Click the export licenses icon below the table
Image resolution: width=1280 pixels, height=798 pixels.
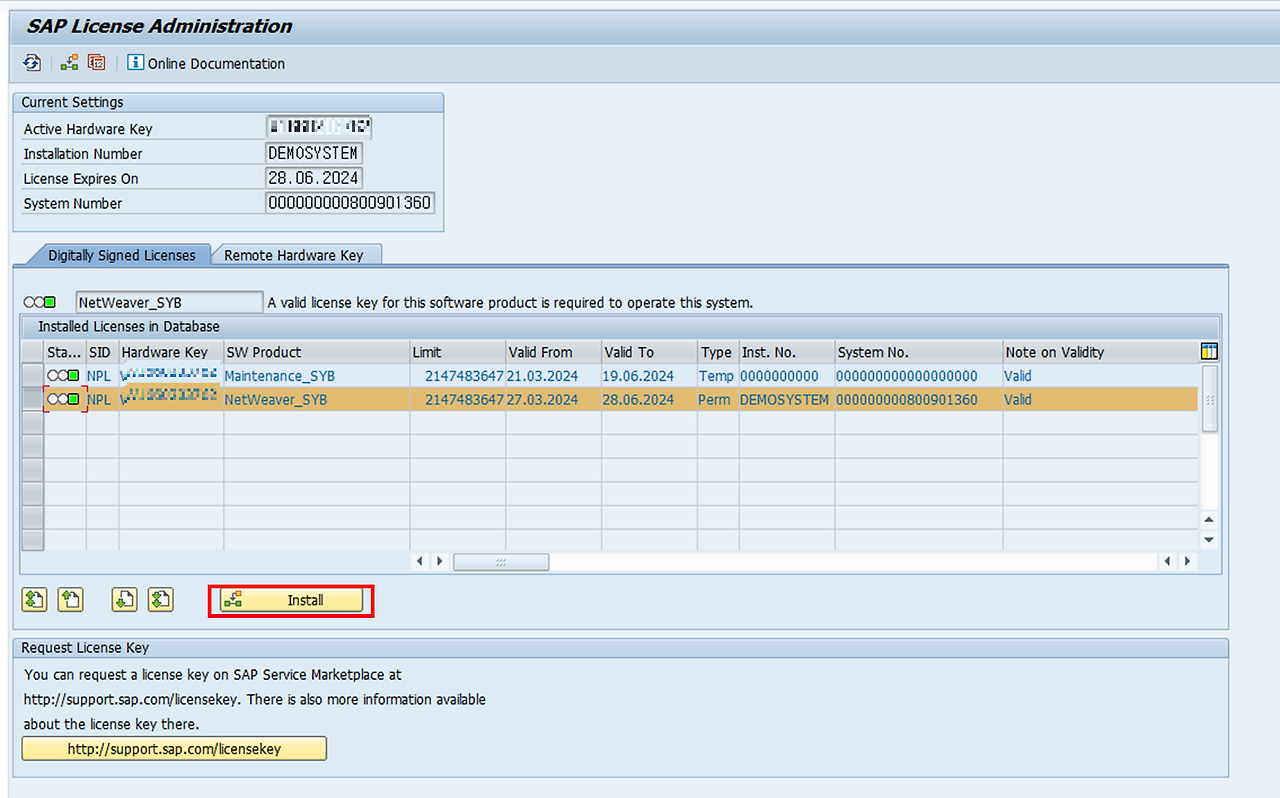click(34, 599)
